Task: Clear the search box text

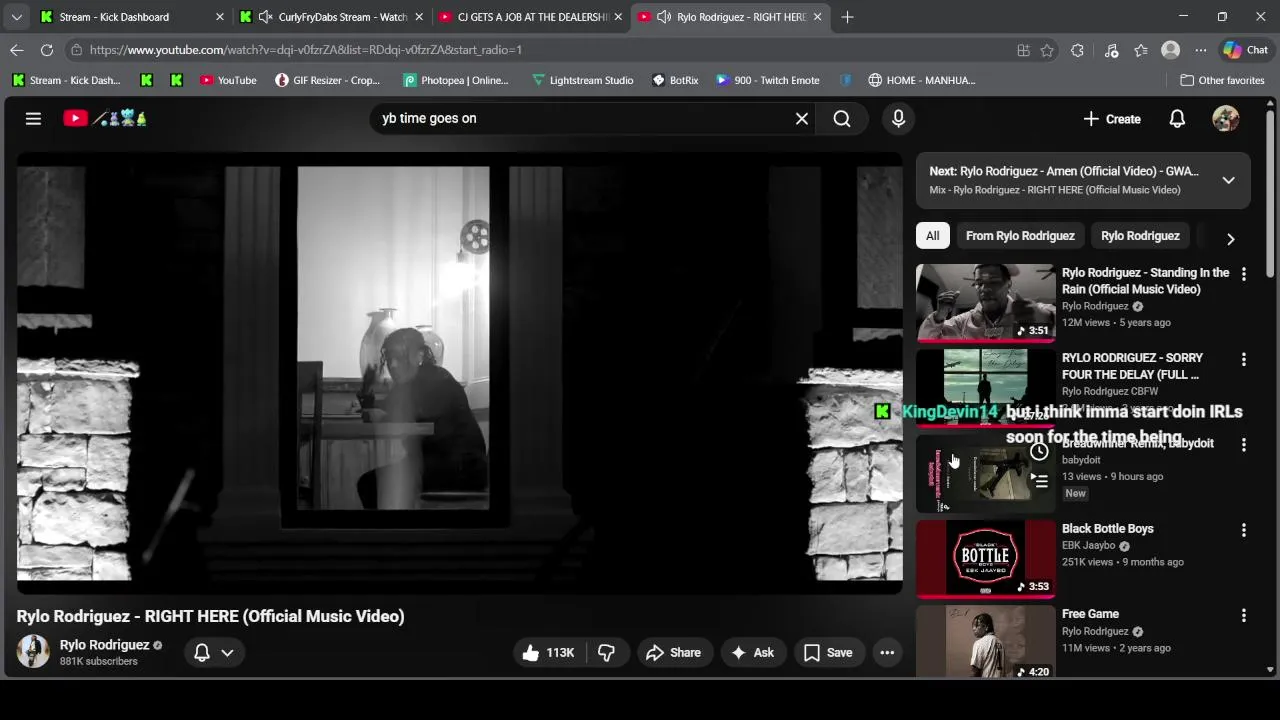Action: click(x=801, y=118)
